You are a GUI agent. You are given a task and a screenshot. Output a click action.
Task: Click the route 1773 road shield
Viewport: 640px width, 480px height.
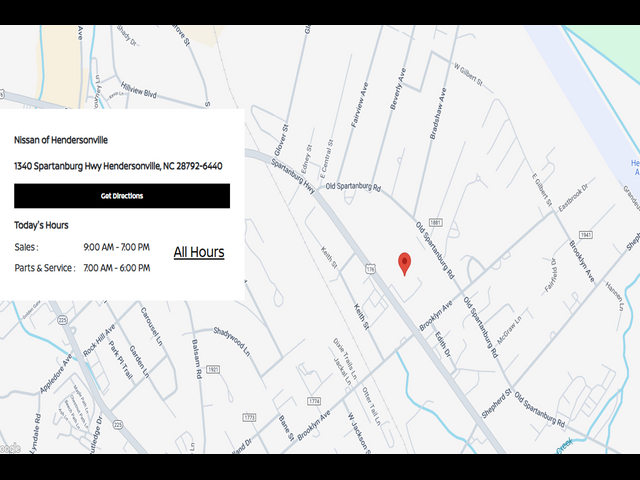pyautogui.click(x=248, y=417)
